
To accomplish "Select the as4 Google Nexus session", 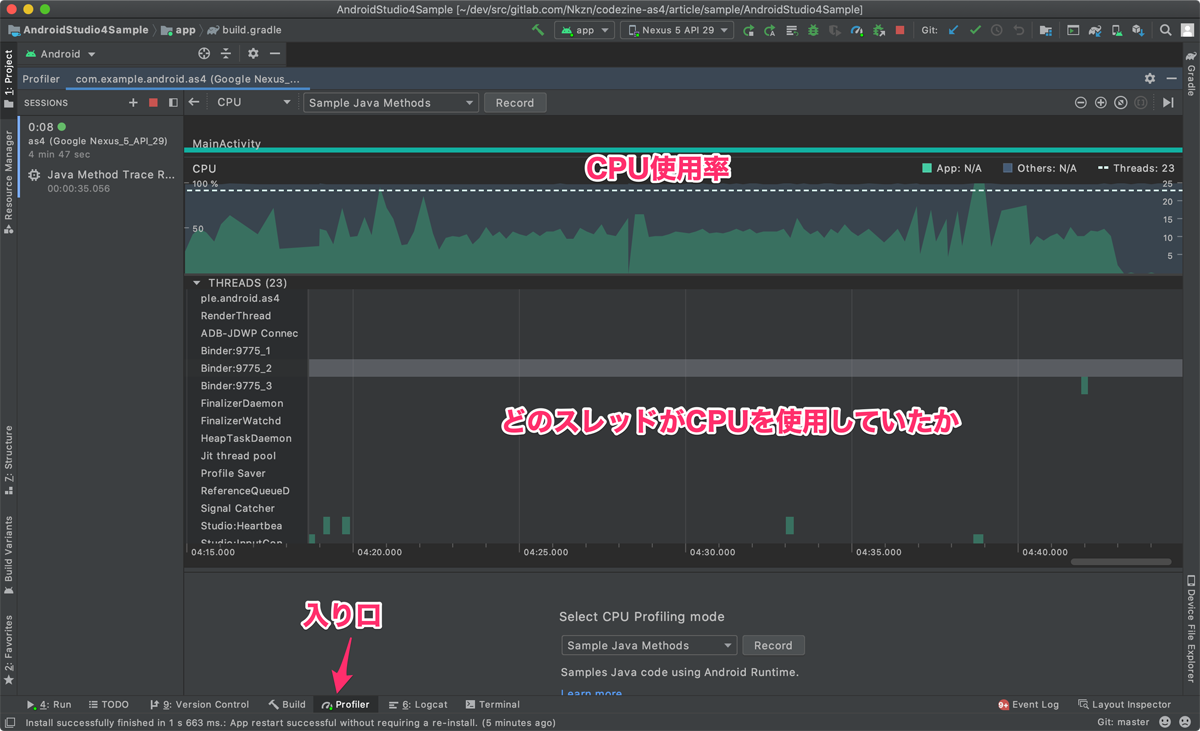I will (101, 140).
